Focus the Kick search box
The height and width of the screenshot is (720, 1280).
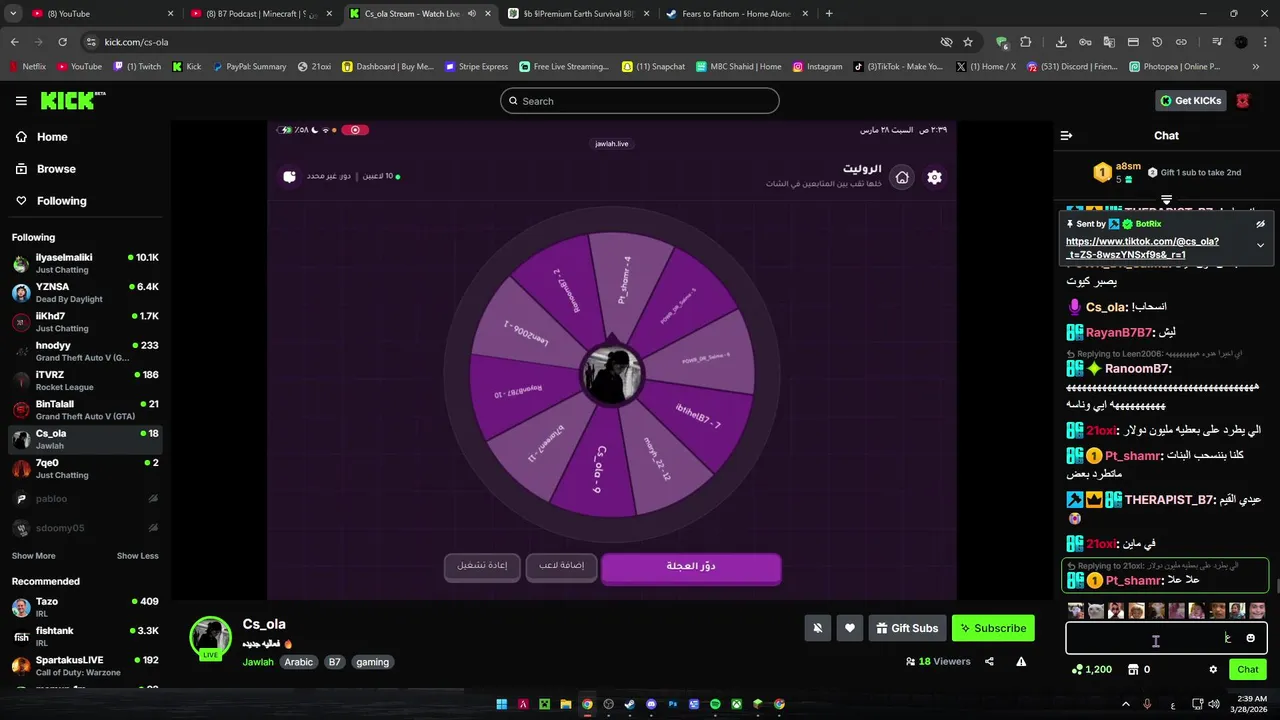tap(640, 101)
